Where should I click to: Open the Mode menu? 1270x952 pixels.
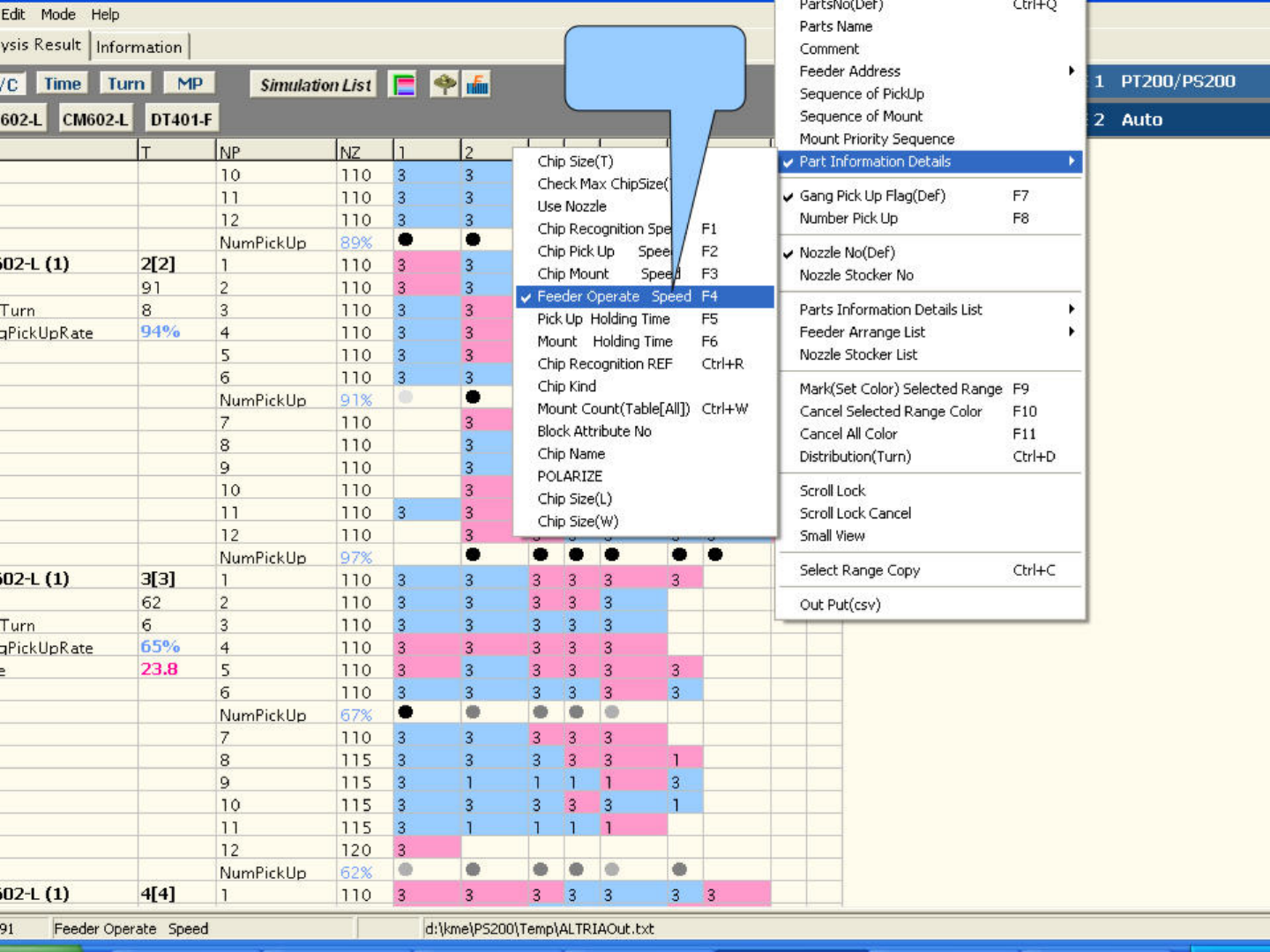coord(58,14)
